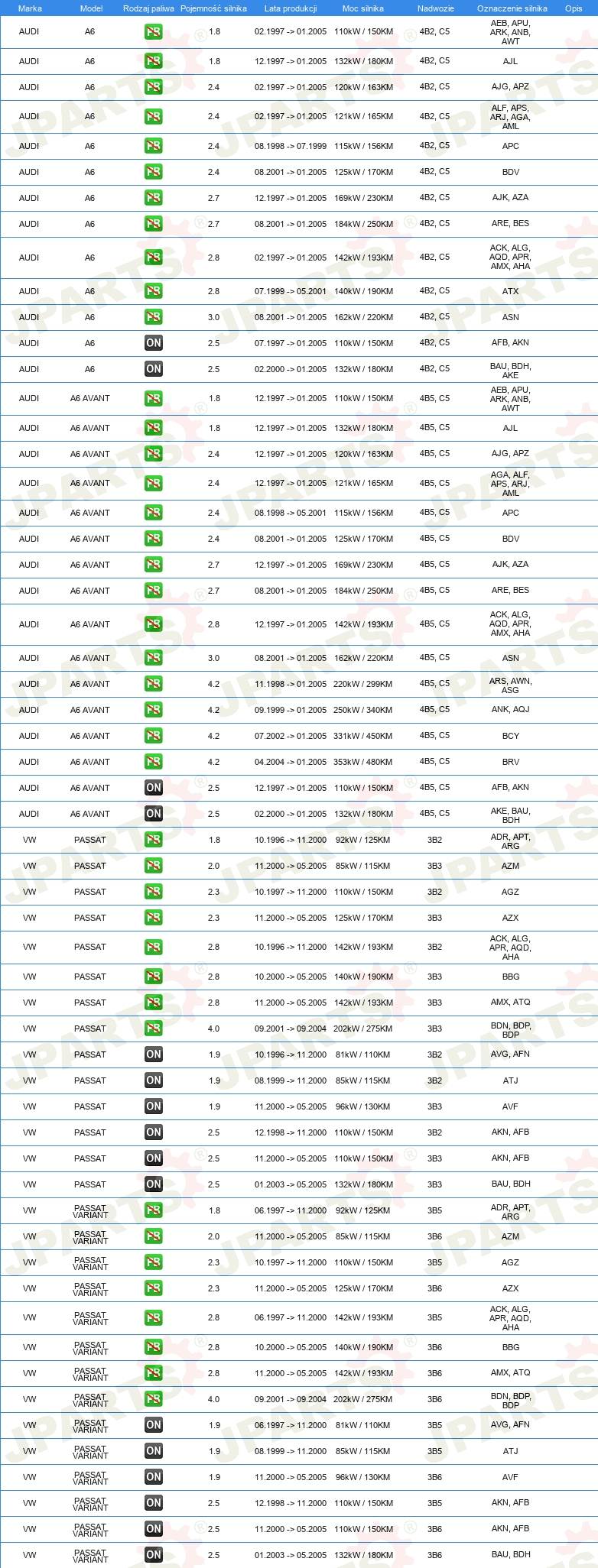The image size is (598, 1568).
Task: Click the Marka column header
Action: (30, 8)
